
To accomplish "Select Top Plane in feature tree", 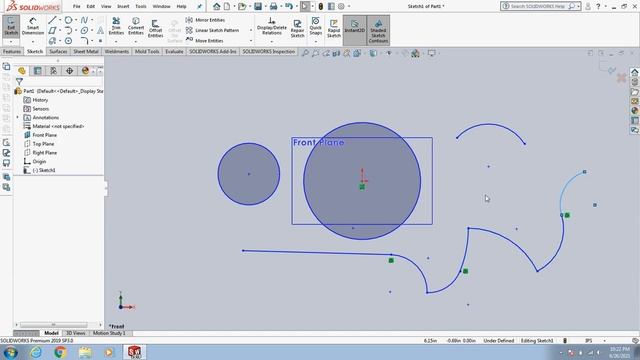I will point(43,144).
